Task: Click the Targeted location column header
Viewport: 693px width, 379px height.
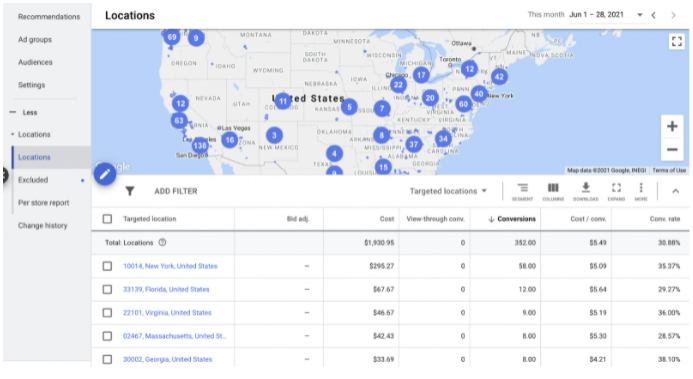Action: [x=149, y=219]
